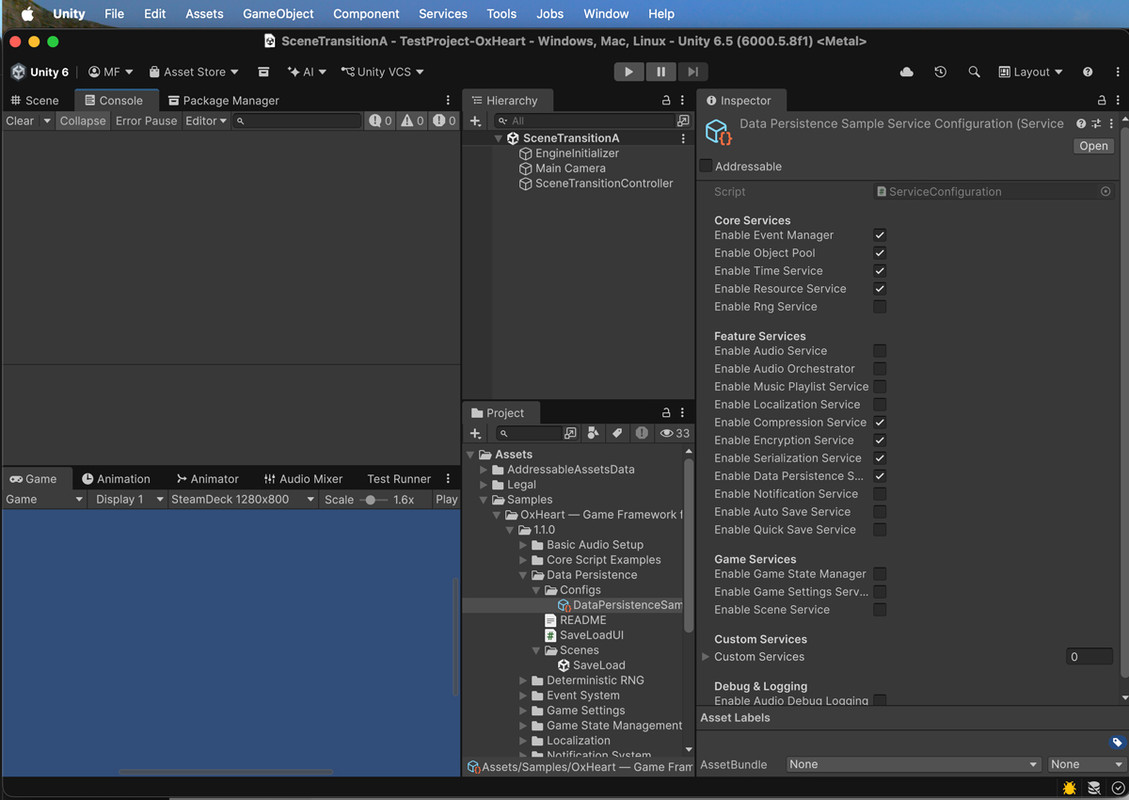Viewport: 1129px width, 800px height.
Task: Toggle hidden packages count 33 eye icon
Action: (x=675, y=433)
